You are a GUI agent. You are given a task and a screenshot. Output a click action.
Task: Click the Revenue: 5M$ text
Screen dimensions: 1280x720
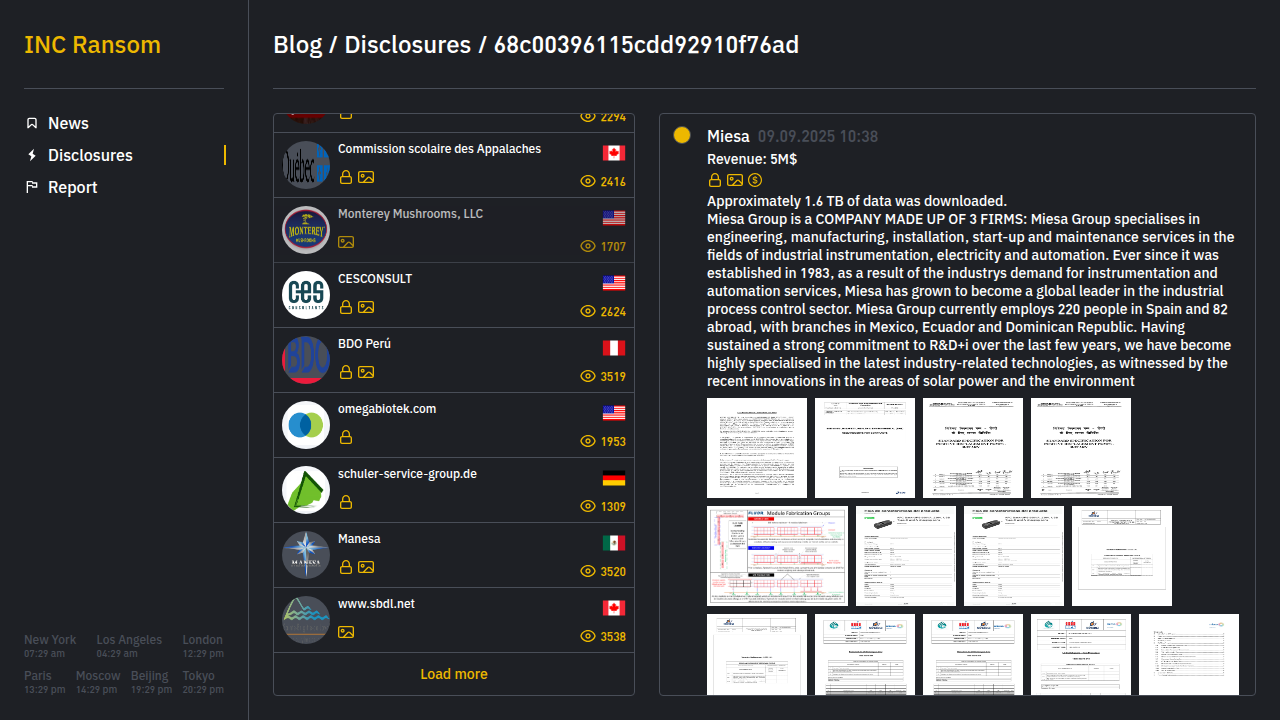pyautogui.click(x=752, y=159)
